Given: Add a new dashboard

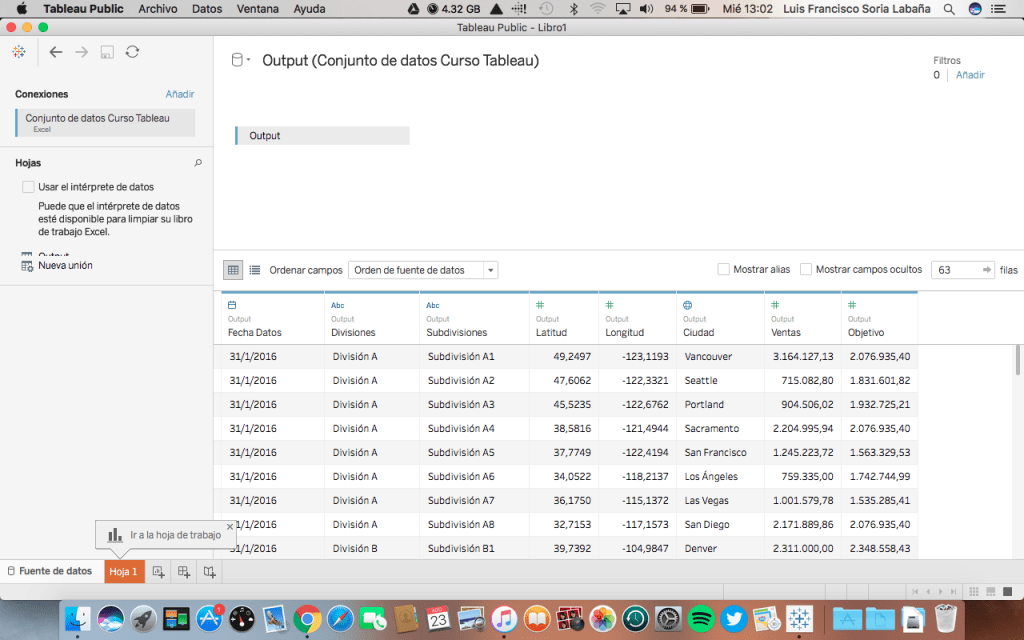Looking at the screenshot, I should (x=184, y=571).
